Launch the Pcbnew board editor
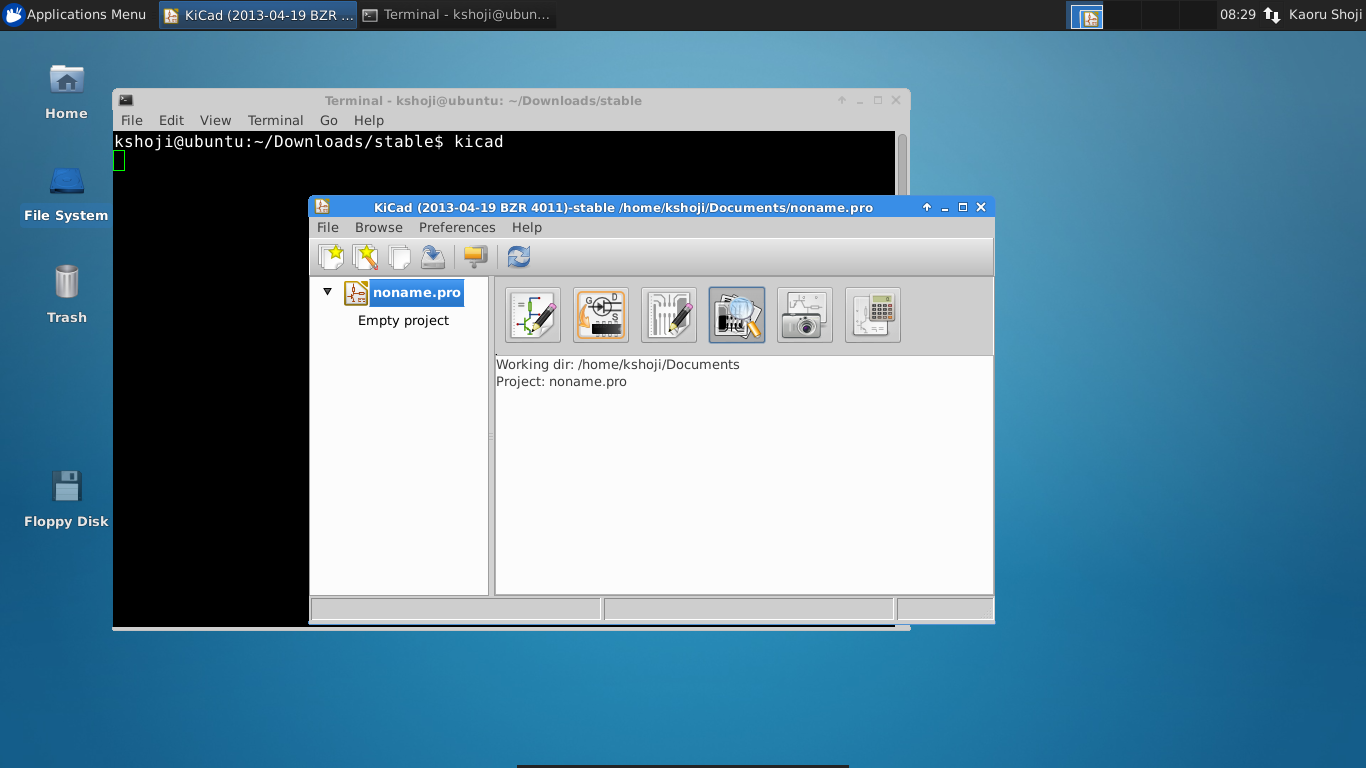Image resolution: width=1366 pixels, height=768 pixels. point(669,315)
